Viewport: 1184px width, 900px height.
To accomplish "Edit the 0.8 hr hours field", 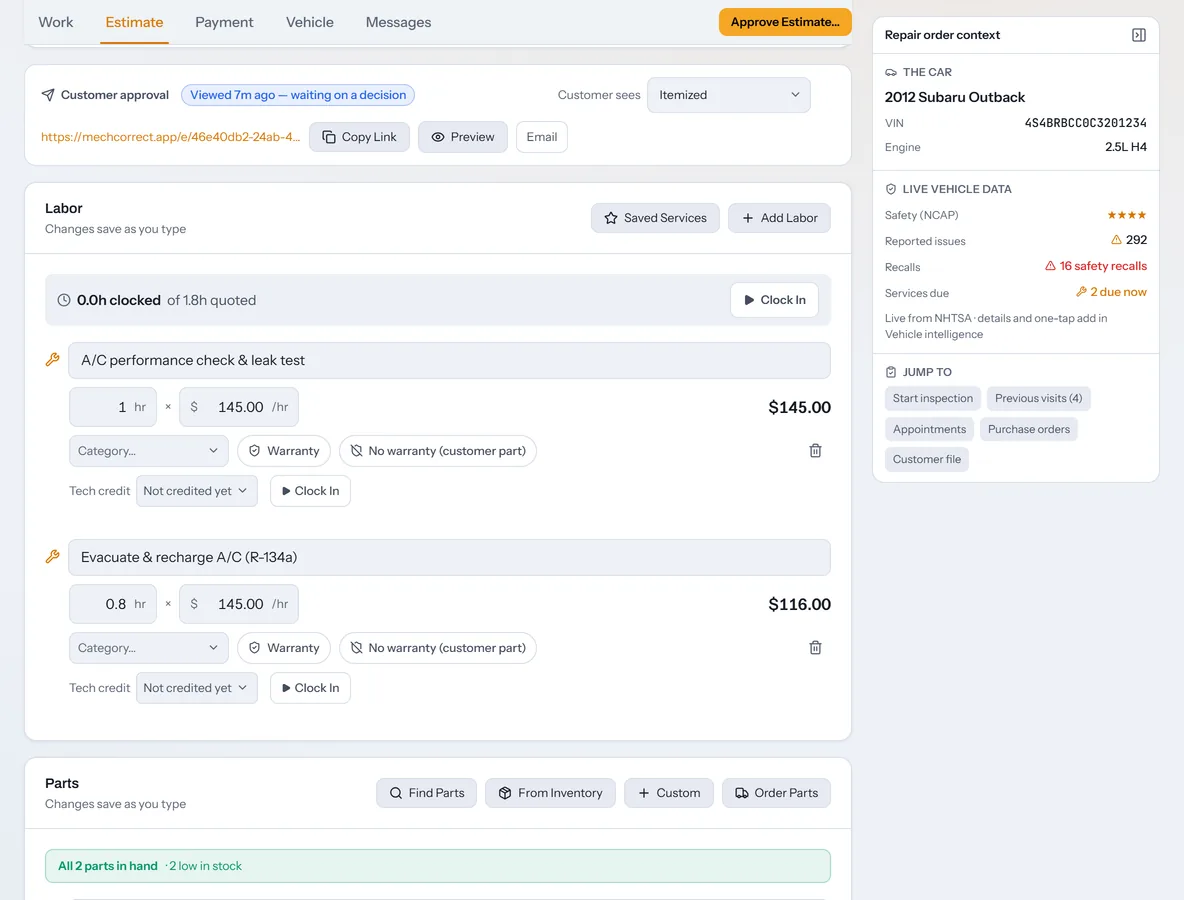I will coord(113,604).
